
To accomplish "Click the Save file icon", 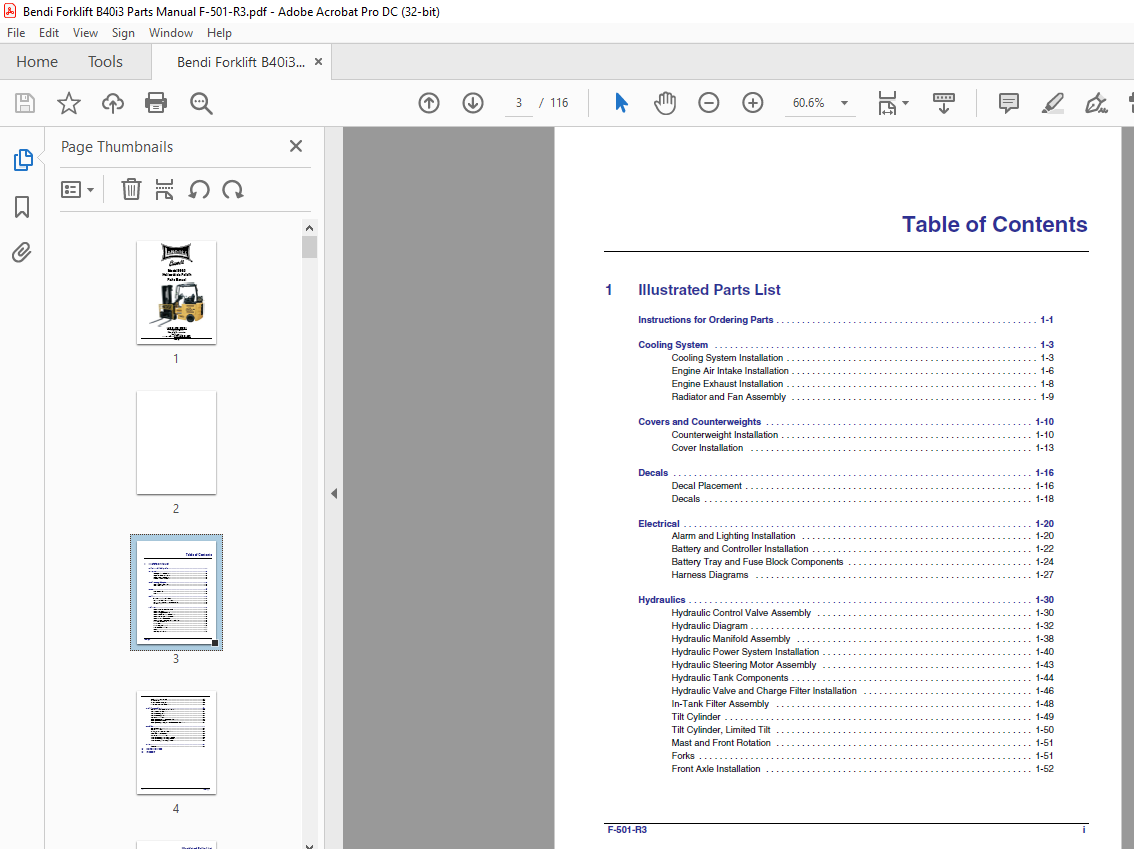I will pos(25,103).
